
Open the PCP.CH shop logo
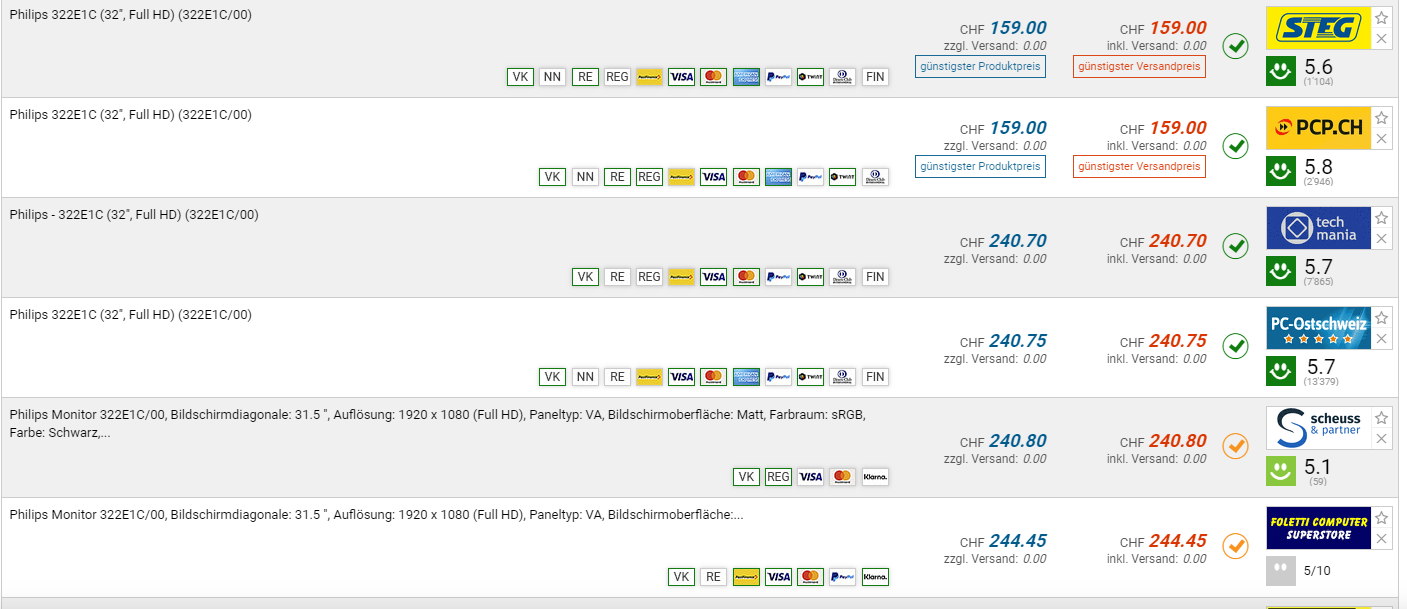(x=1317, y=128)
